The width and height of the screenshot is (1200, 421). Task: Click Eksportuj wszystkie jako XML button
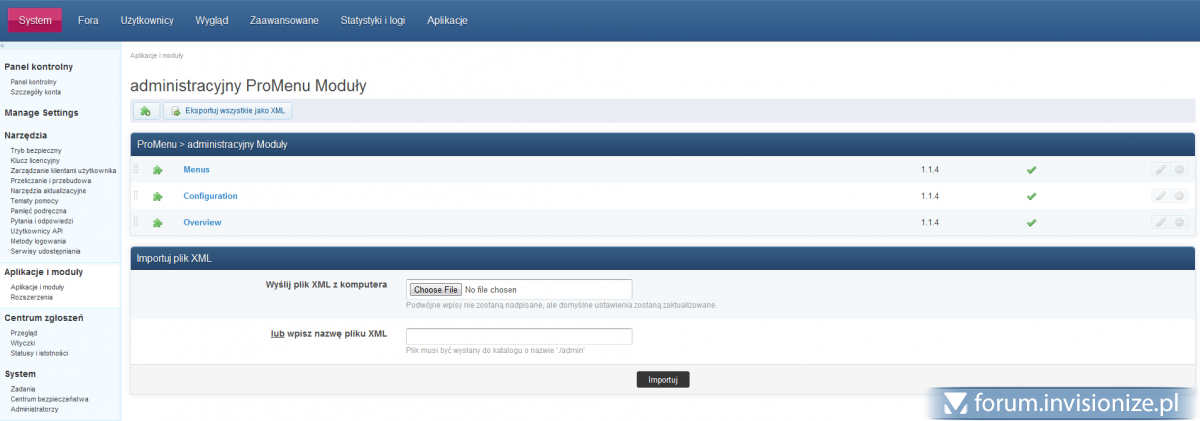pyautogui.click(x=228, y=111)
